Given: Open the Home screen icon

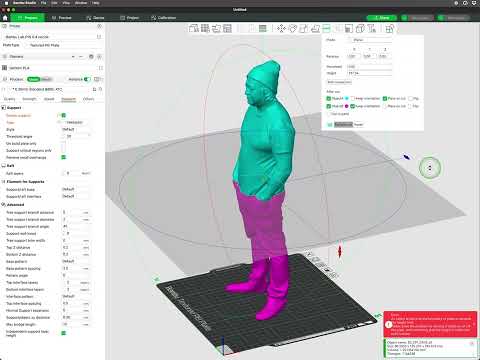Looking at the screenshot, I should point(5,18).
